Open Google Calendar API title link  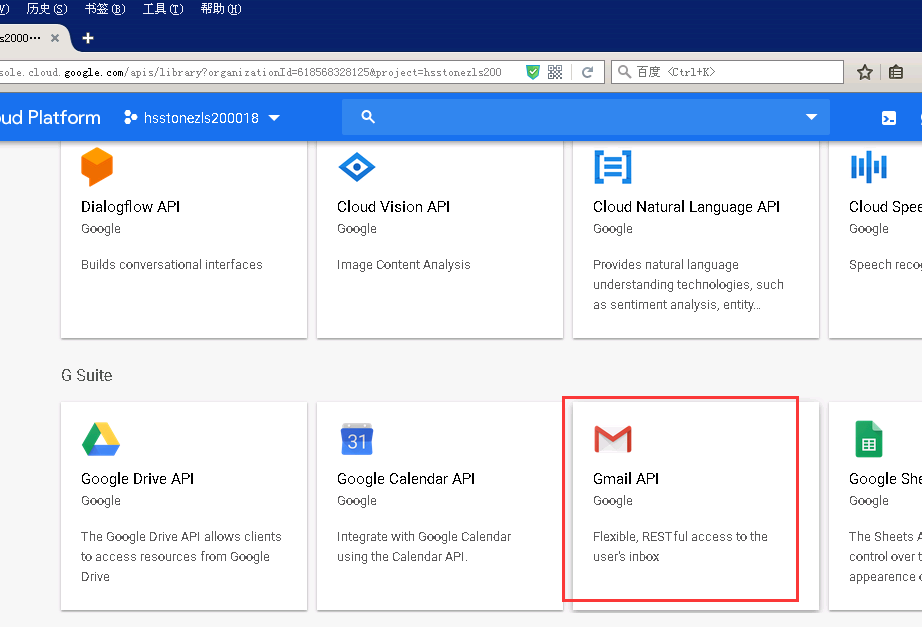[406, 479]
